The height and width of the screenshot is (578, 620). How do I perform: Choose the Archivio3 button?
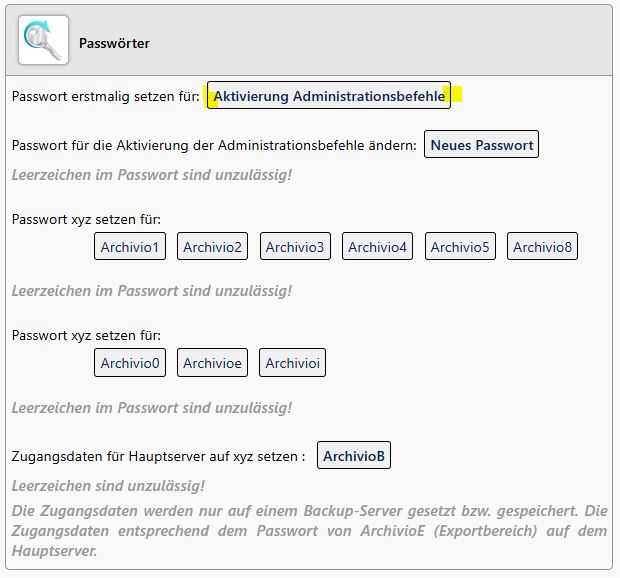pyautogui.click(x=295, y=247)
